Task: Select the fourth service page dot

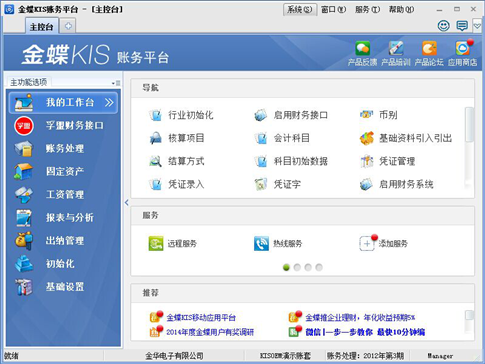Action: (x=319, y=267)
